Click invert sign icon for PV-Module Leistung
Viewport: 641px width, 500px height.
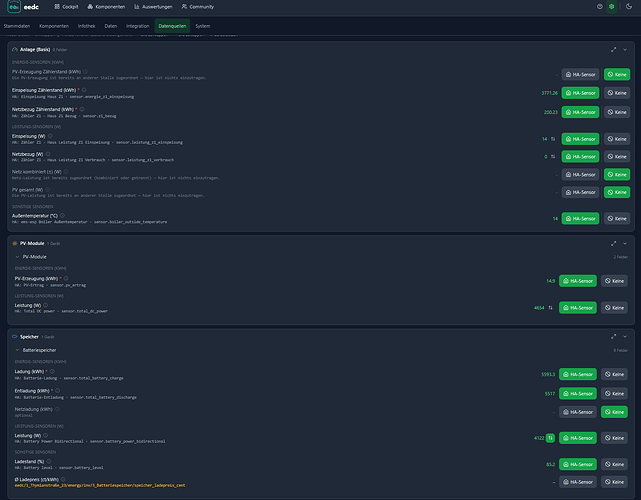click(x=550, y=308)
